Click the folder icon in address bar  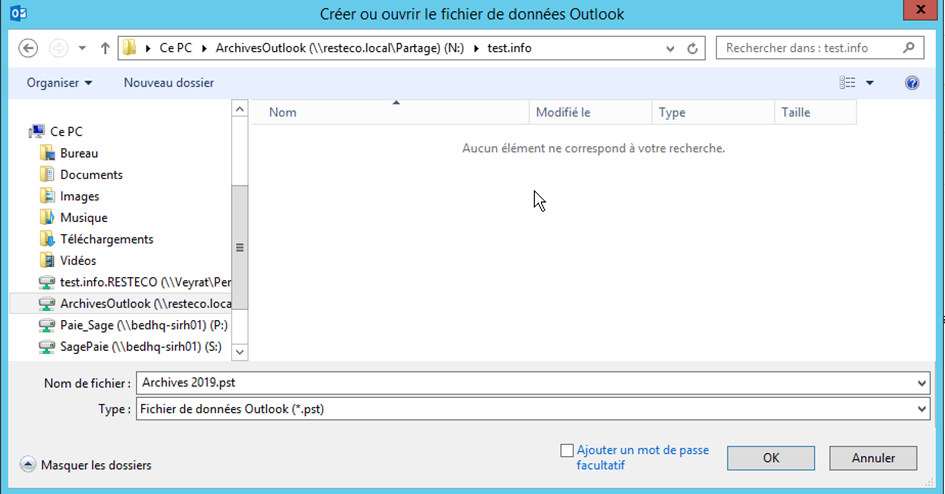click(130, 48)
